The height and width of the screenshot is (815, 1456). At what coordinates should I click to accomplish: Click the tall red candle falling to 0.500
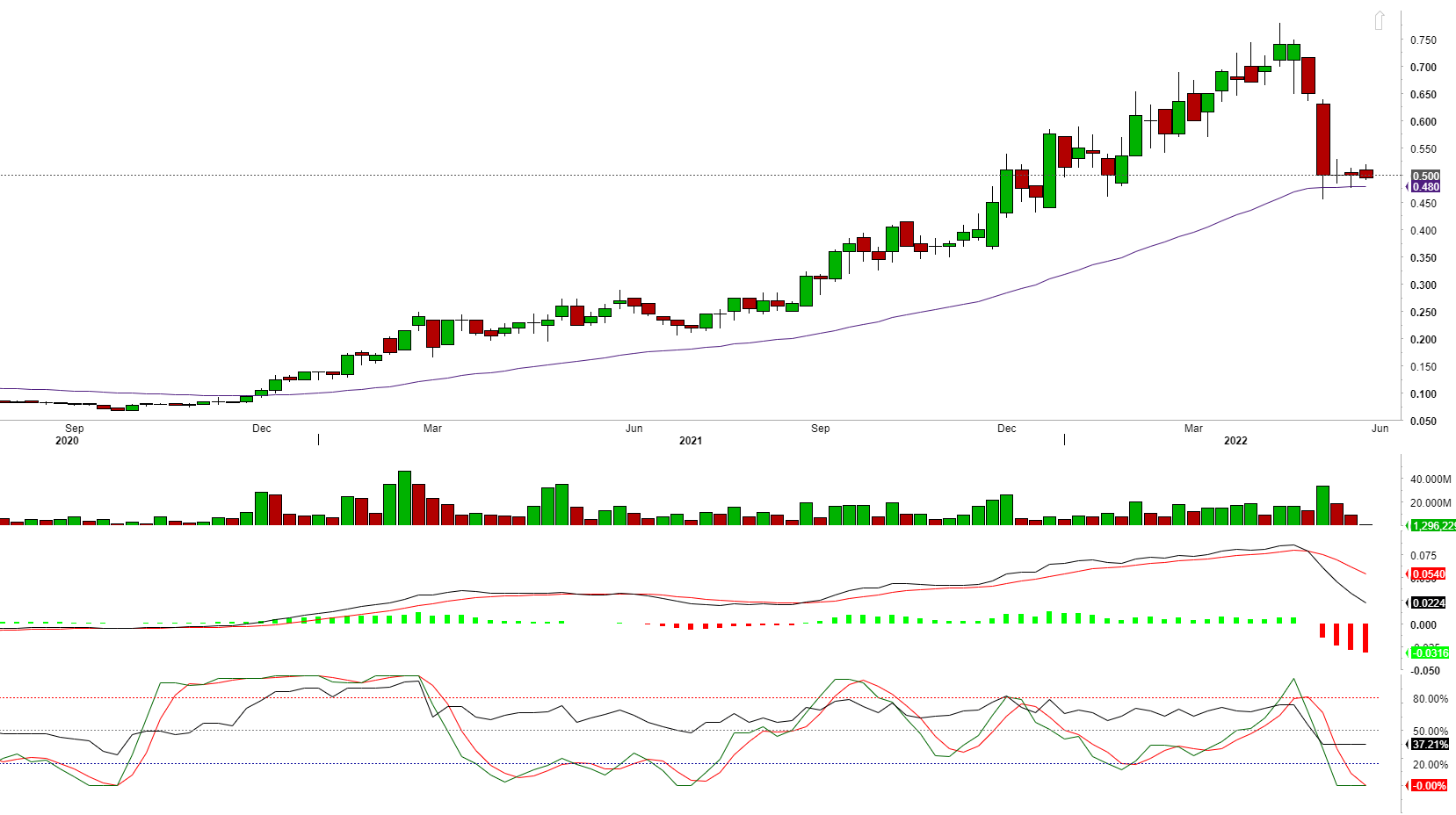[x=1322, y=140]
